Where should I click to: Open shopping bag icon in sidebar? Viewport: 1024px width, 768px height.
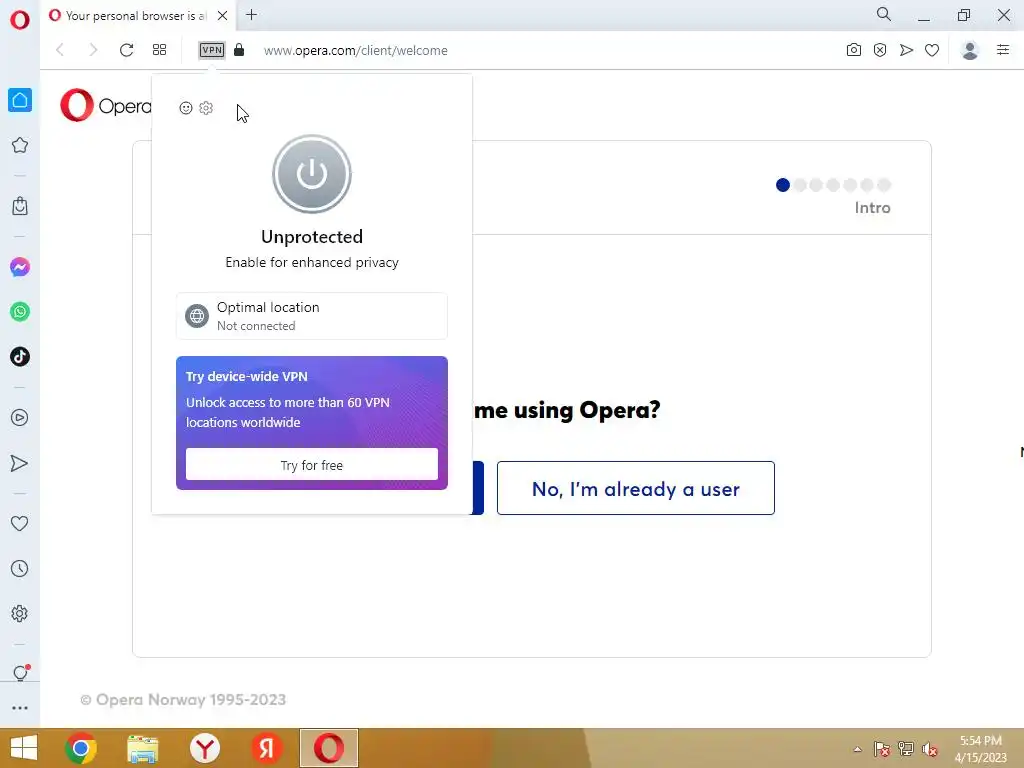coord(20,206)
